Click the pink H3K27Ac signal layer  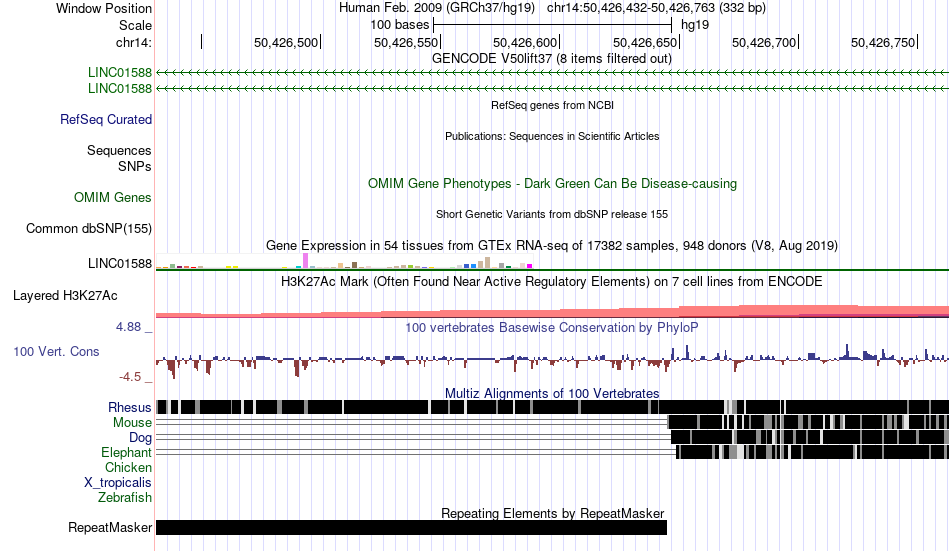pos(552,313)
